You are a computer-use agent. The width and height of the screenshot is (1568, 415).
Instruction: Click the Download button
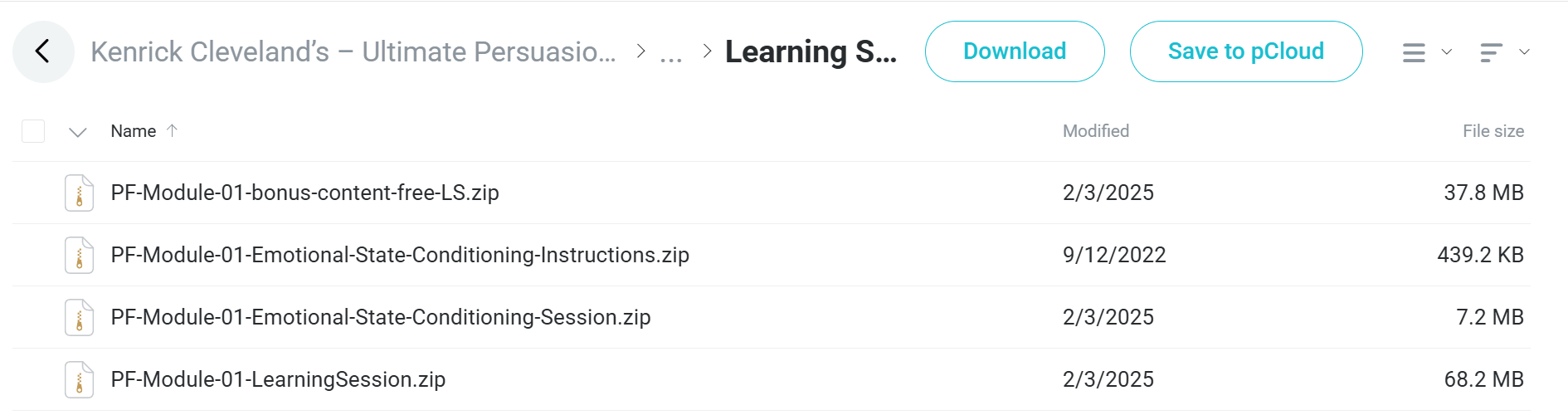[1015, 51]
